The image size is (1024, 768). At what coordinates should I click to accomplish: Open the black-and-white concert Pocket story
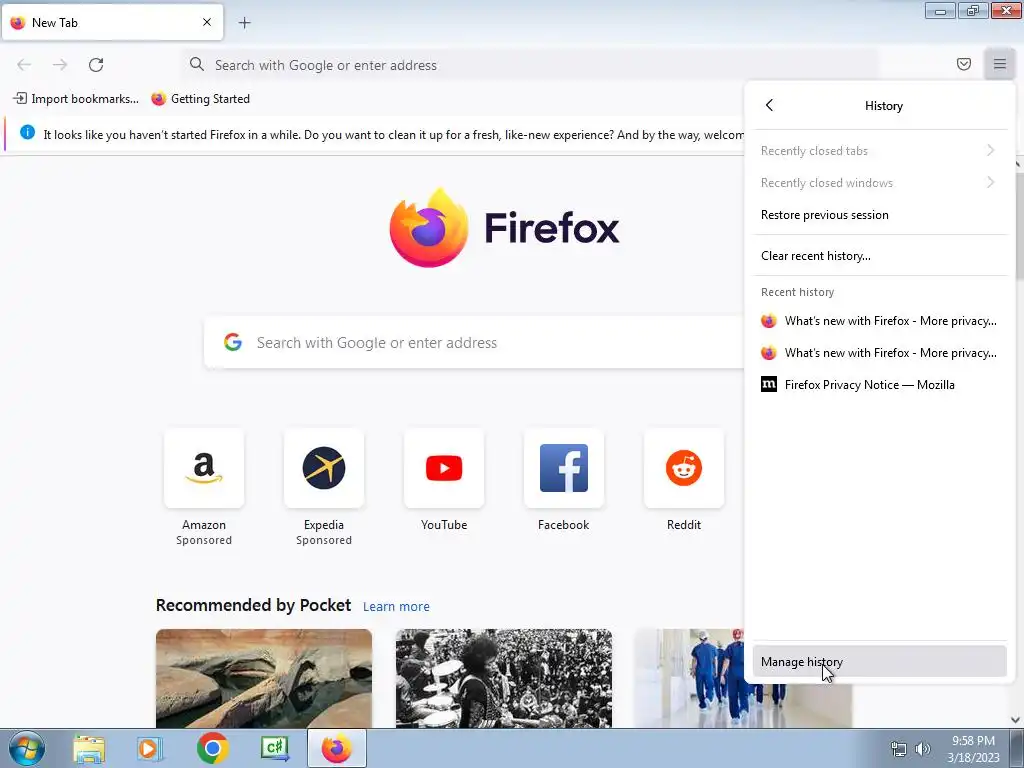[504, 678]
